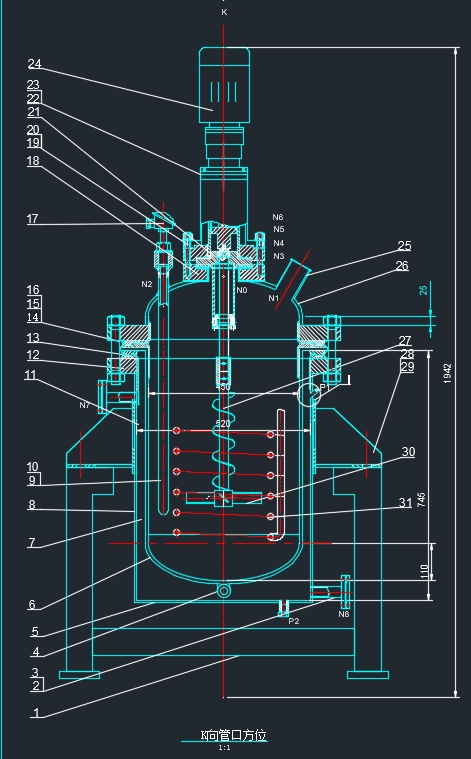Click the boxed callout number 29
Image resolution: width=471 pixels, height=759 pixels.
click(408, 367)
